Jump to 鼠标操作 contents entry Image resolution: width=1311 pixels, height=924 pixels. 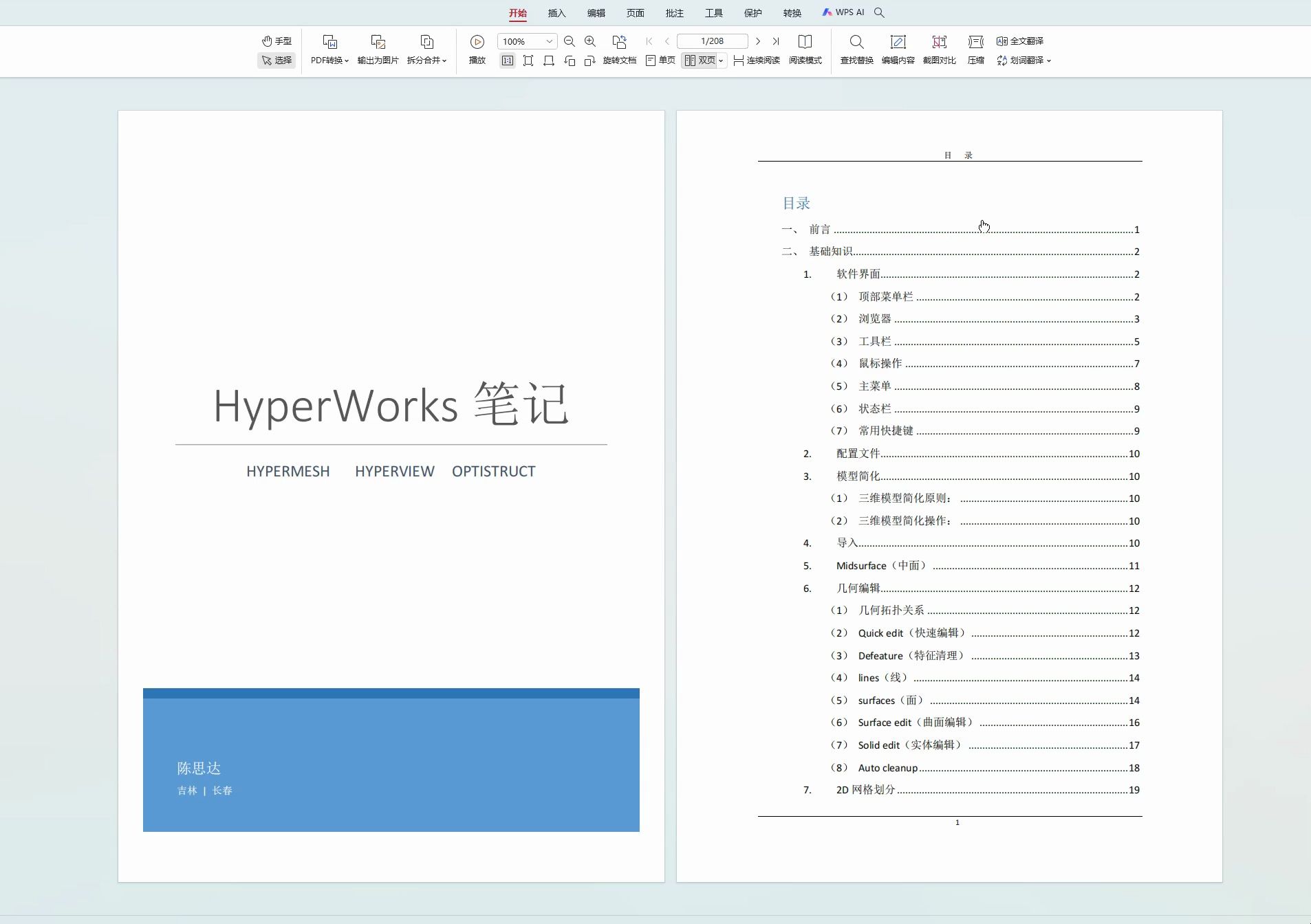point(985,364)
